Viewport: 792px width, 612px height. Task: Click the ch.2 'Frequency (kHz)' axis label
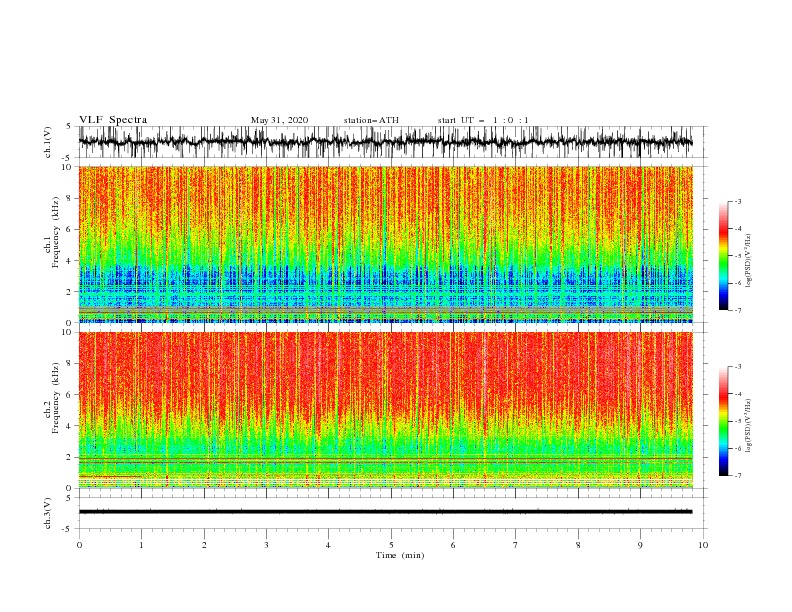56,398
